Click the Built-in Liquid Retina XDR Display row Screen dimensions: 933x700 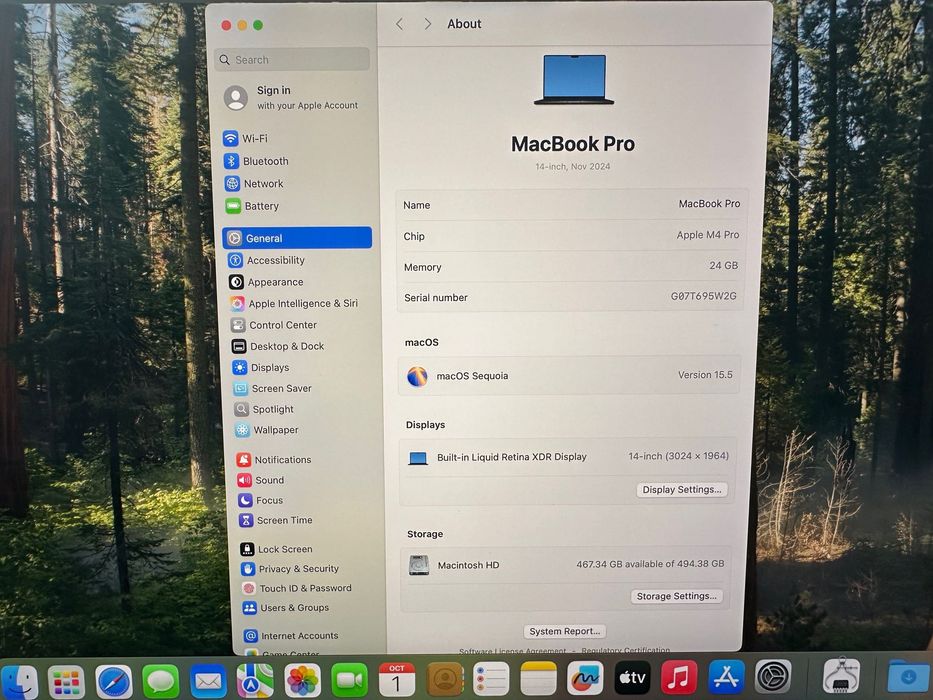pyautogui.click(x=566, y=457)
